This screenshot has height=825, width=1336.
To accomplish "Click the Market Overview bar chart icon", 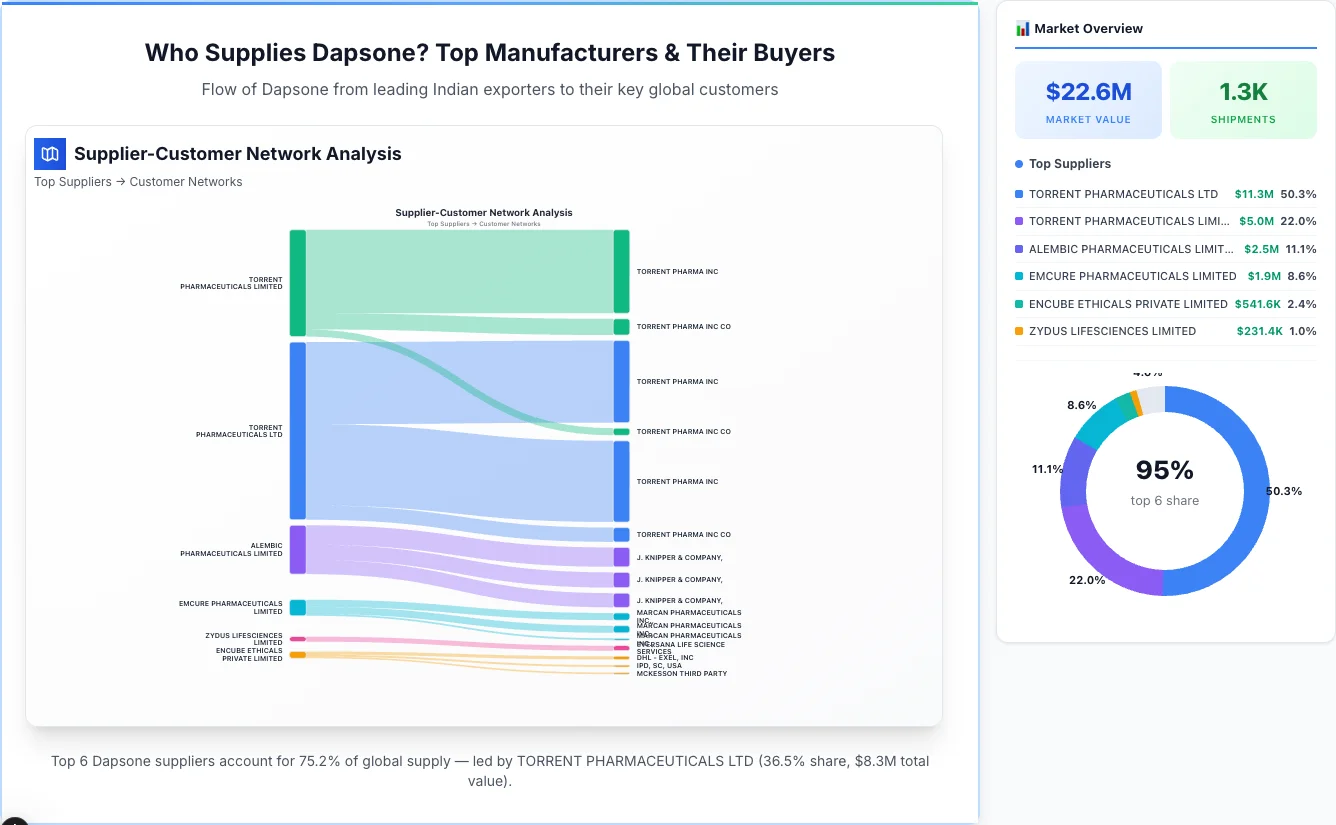I will pos(1022,29).
